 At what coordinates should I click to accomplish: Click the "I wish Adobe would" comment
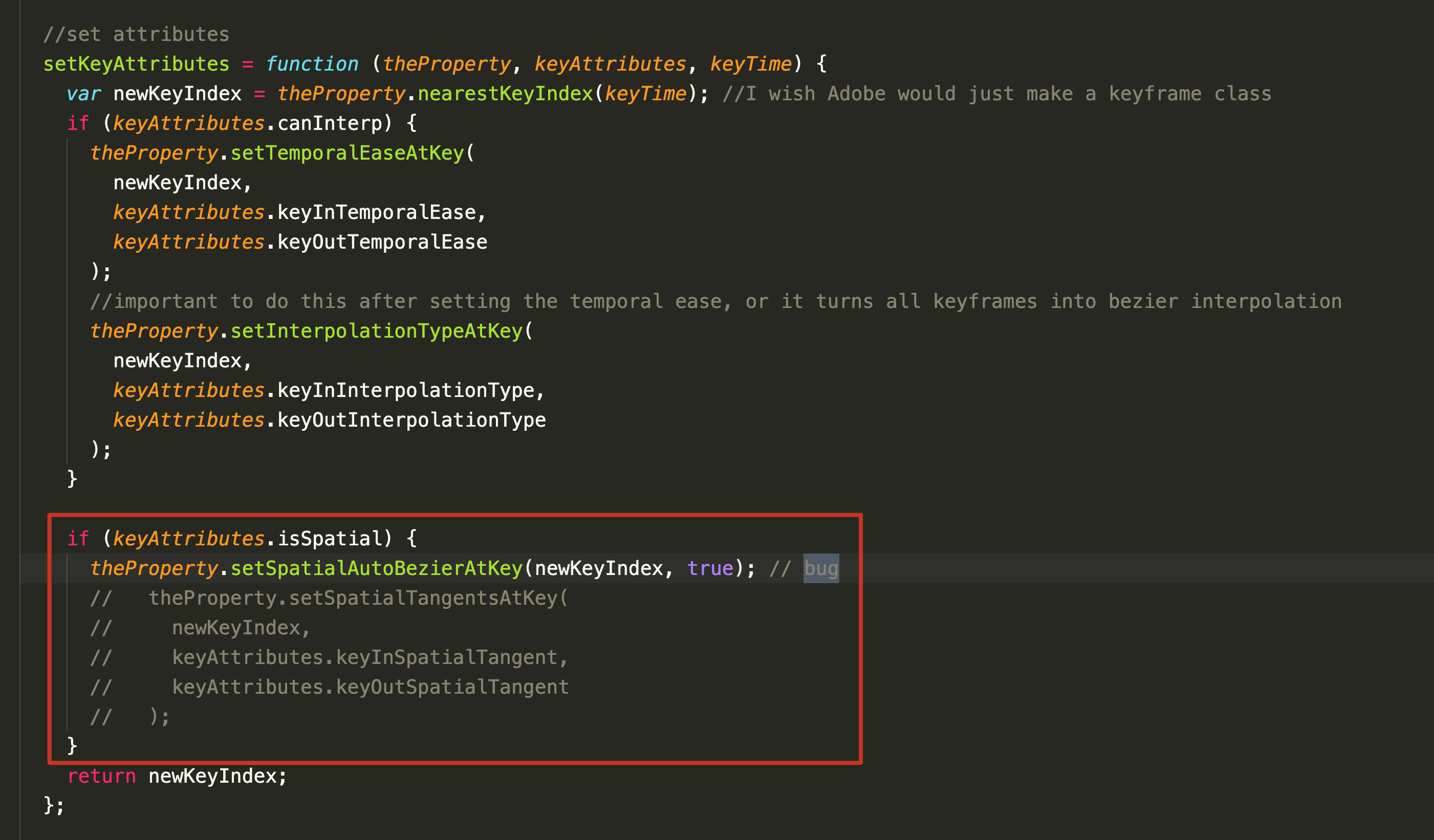(997, 93)
